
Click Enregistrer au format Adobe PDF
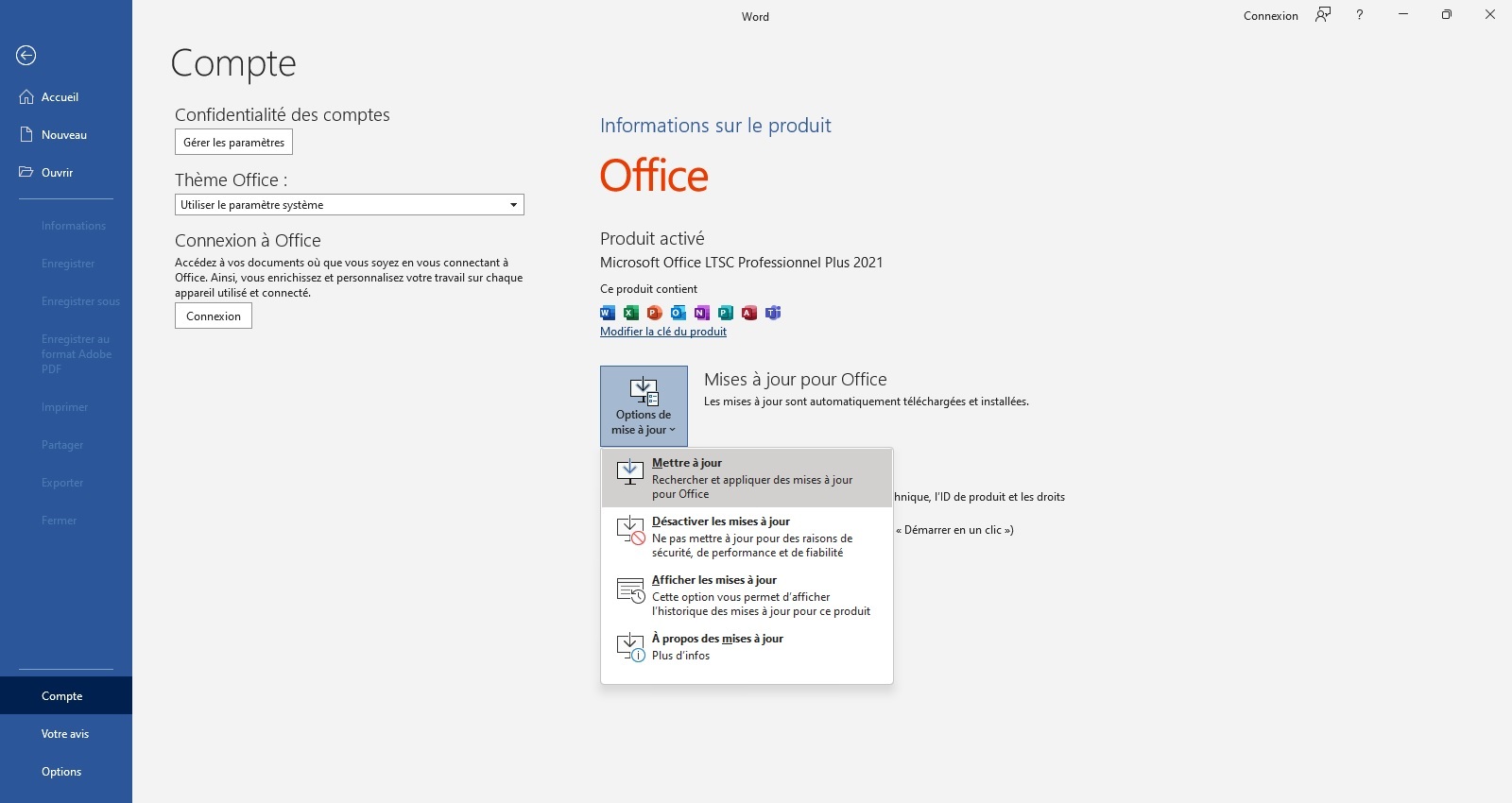tap(66, 354)
